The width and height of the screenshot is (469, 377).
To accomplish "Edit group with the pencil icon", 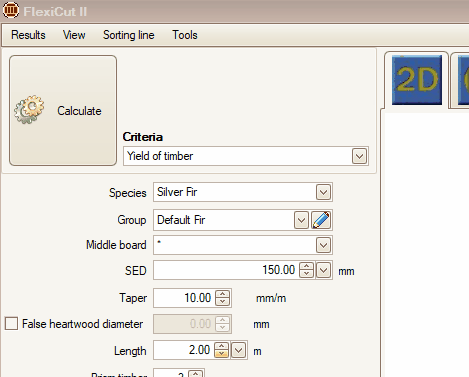I will [x=321, y=220].
